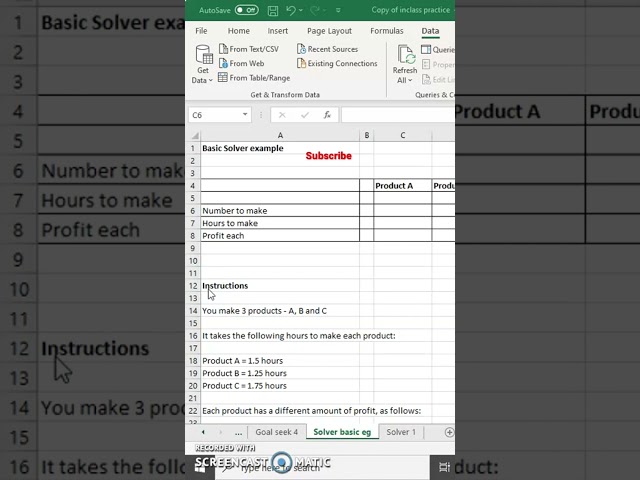Viewport: 640px width, 480px height.
Task: Open Existing Connections
Action: click(x=337, y=63)
